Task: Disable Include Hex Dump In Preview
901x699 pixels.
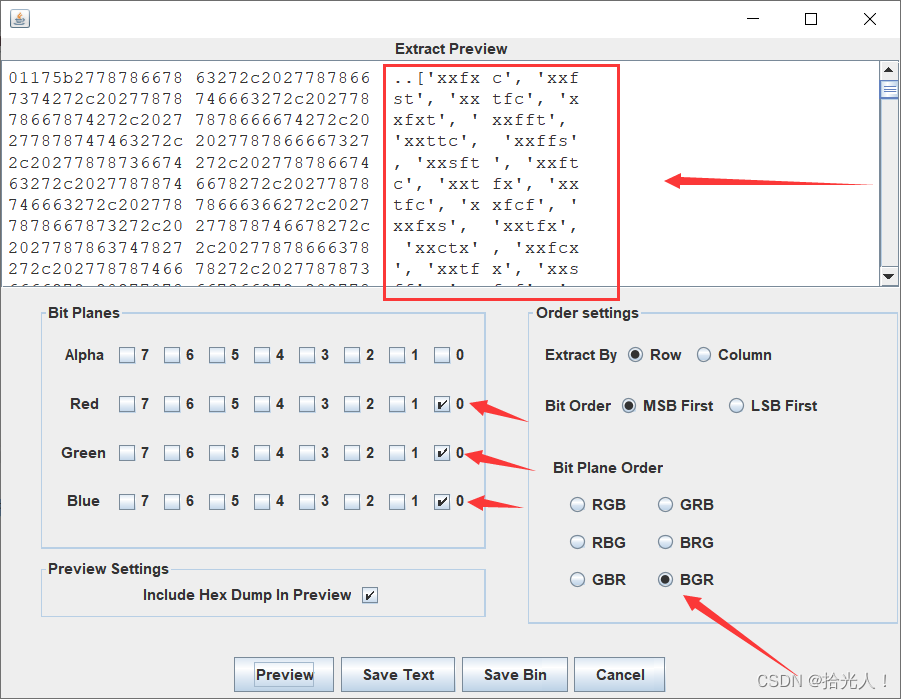Action: pos(370,595)
